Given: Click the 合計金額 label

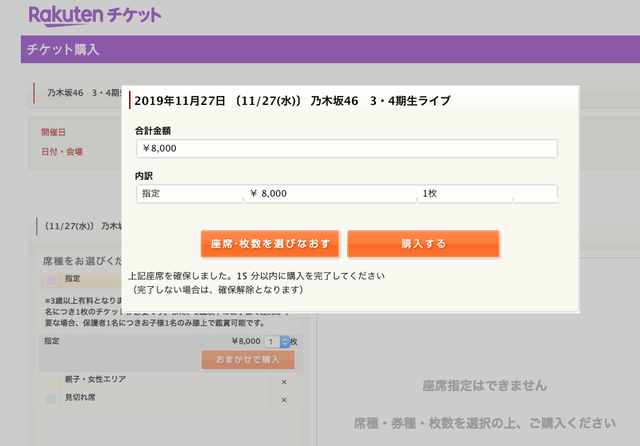Looking at the screenshot, I should click(x=153, y=131).
